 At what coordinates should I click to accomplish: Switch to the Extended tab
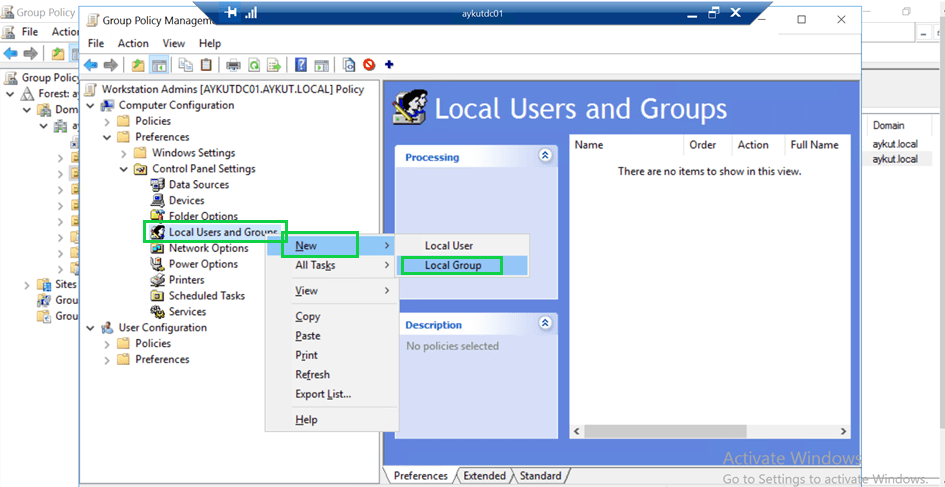[484, 476]
